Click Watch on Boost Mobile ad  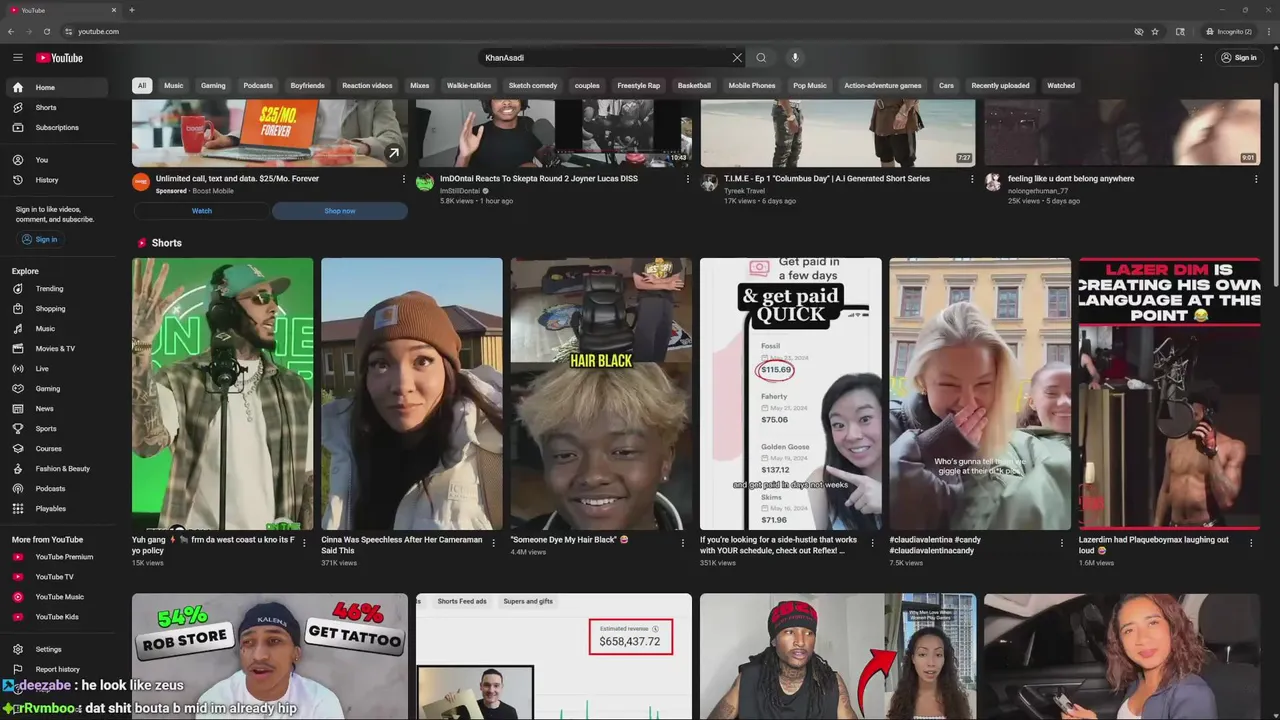click(202, 211)
